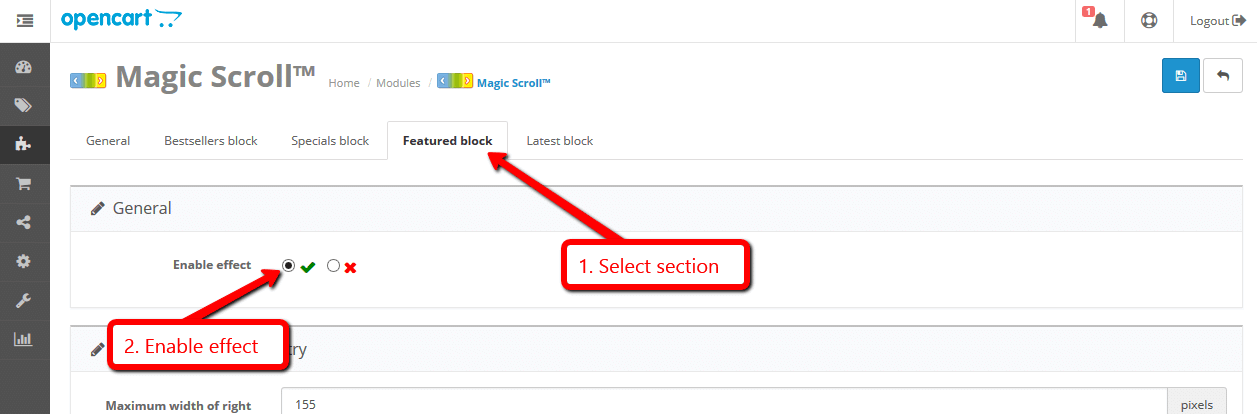This screenshot has height=414, width=1257.
Task: Open the Catalog tag icon
Action: click(x=24, y=106)
